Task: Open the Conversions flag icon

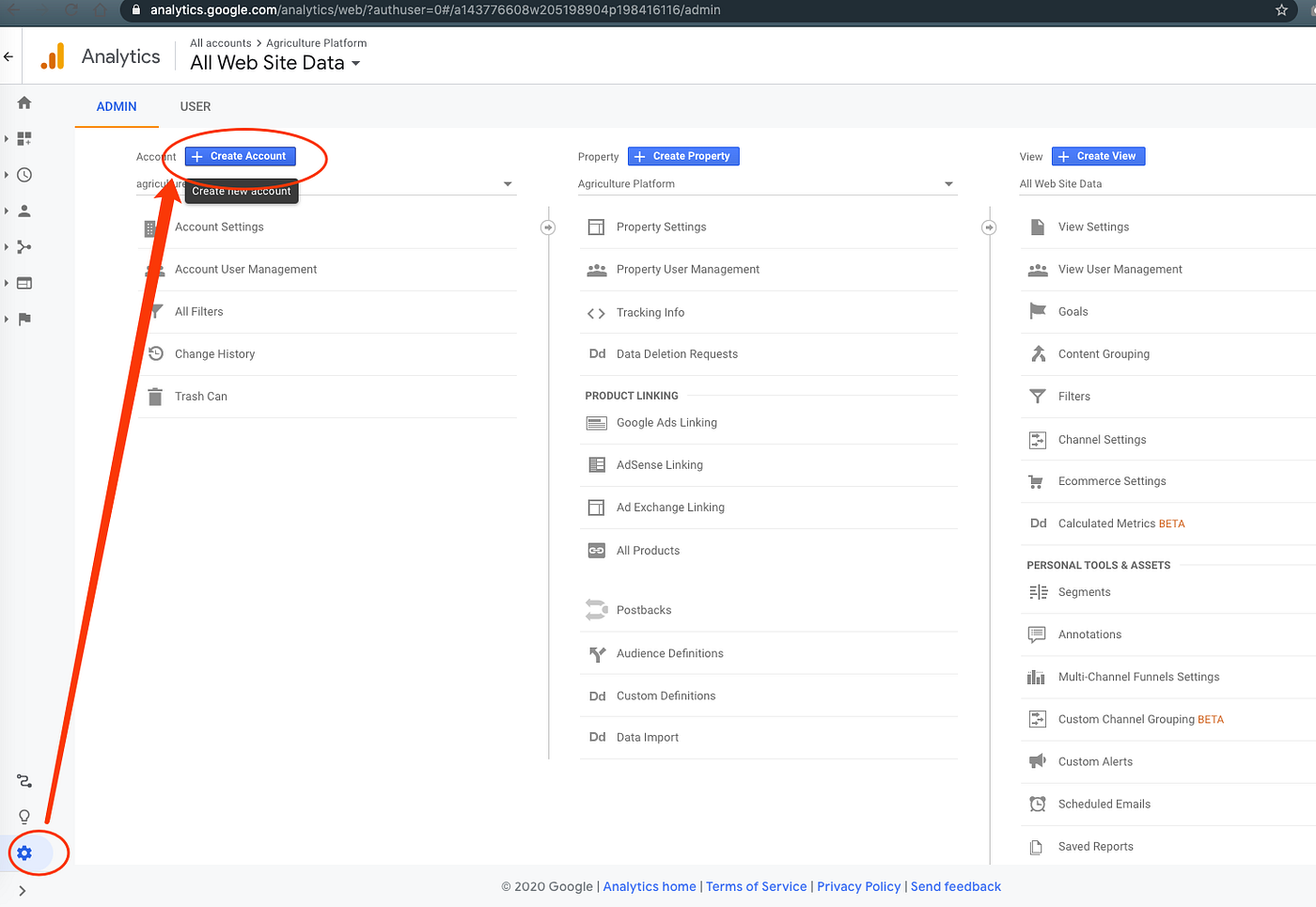Action: (24, 319)
